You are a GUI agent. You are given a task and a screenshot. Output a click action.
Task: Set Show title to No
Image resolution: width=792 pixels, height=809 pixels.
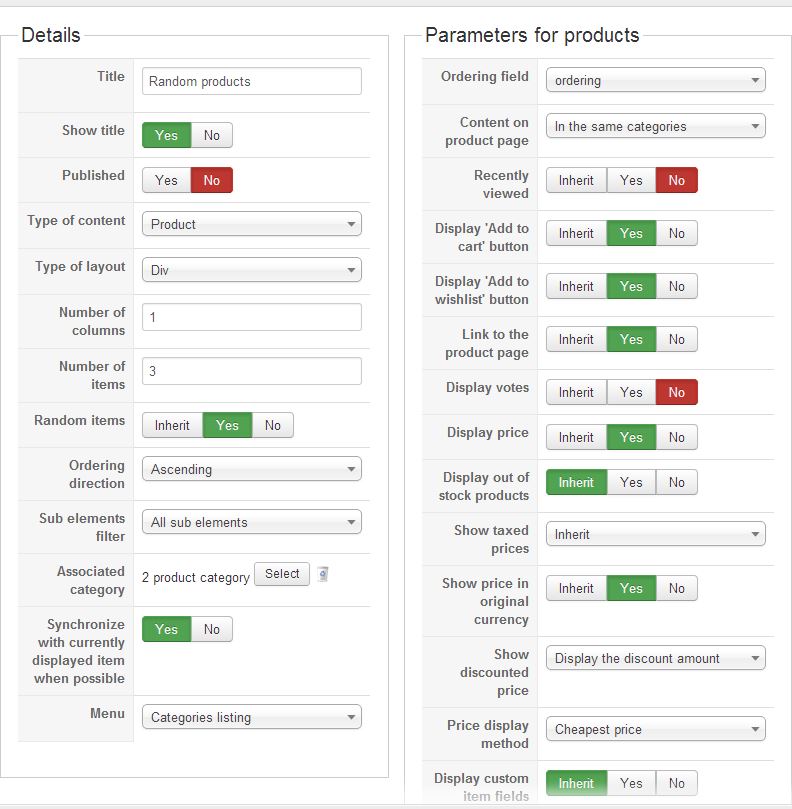[x=212, y=135]
